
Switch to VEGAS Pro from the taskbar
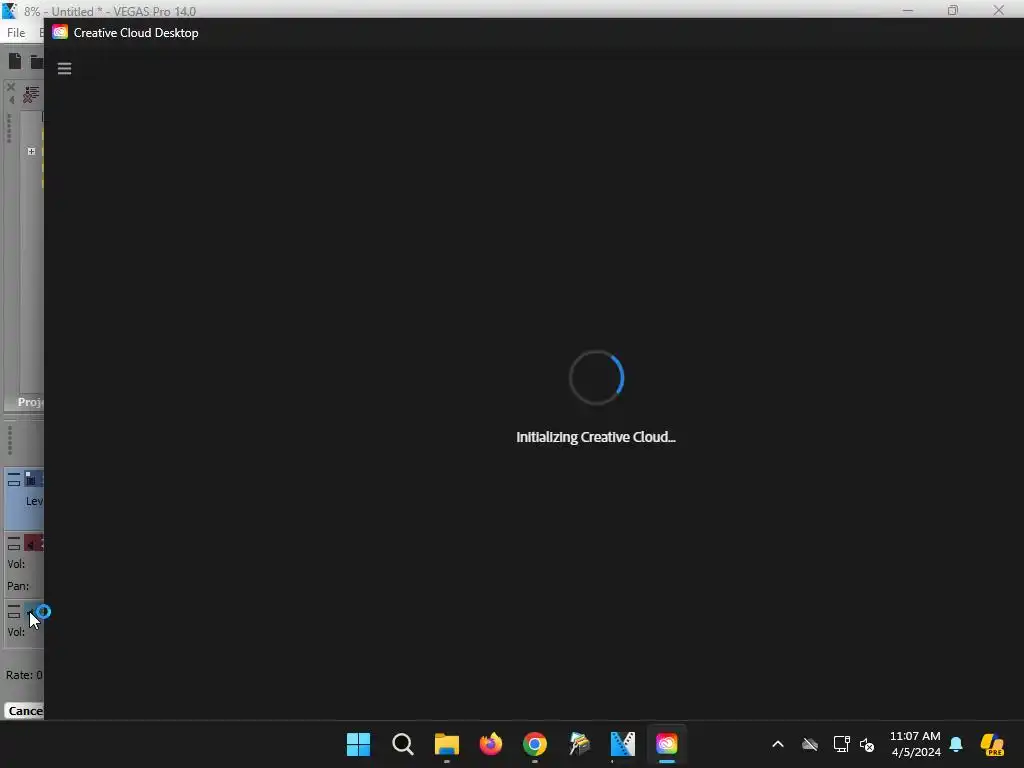tap(622, 744)
